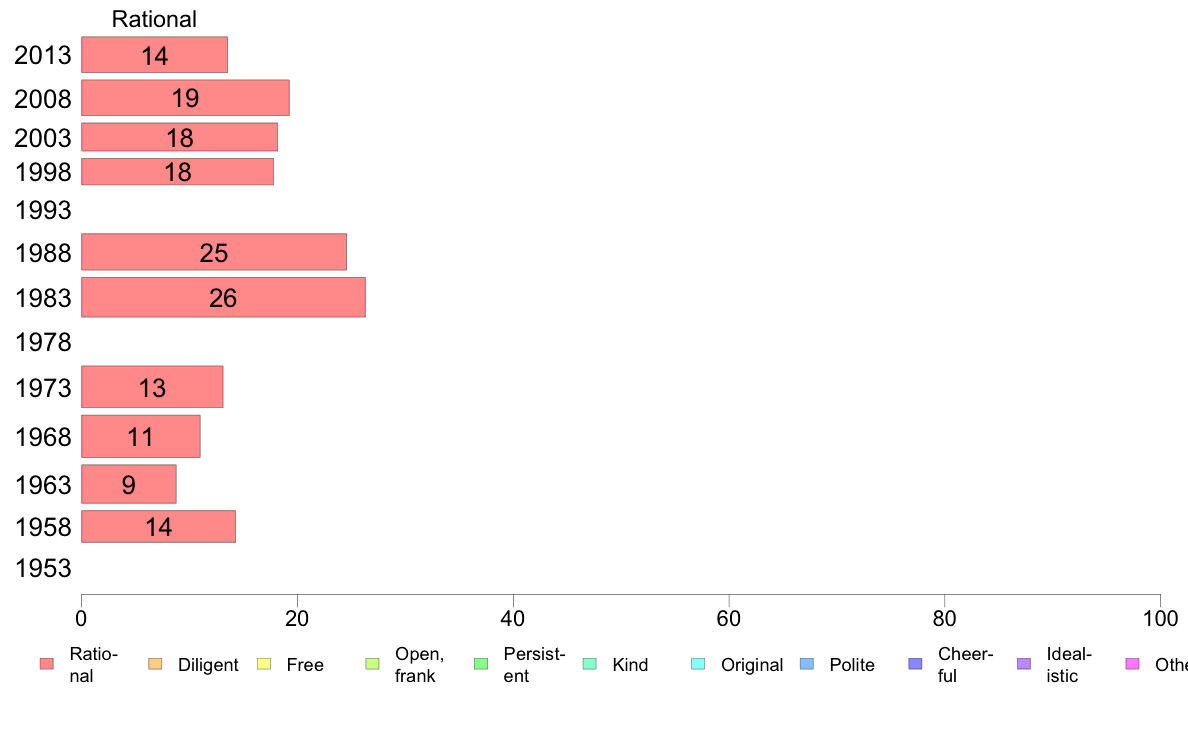
Task: Click the Persistent legend swatch
Action: [x=481, y=664]
